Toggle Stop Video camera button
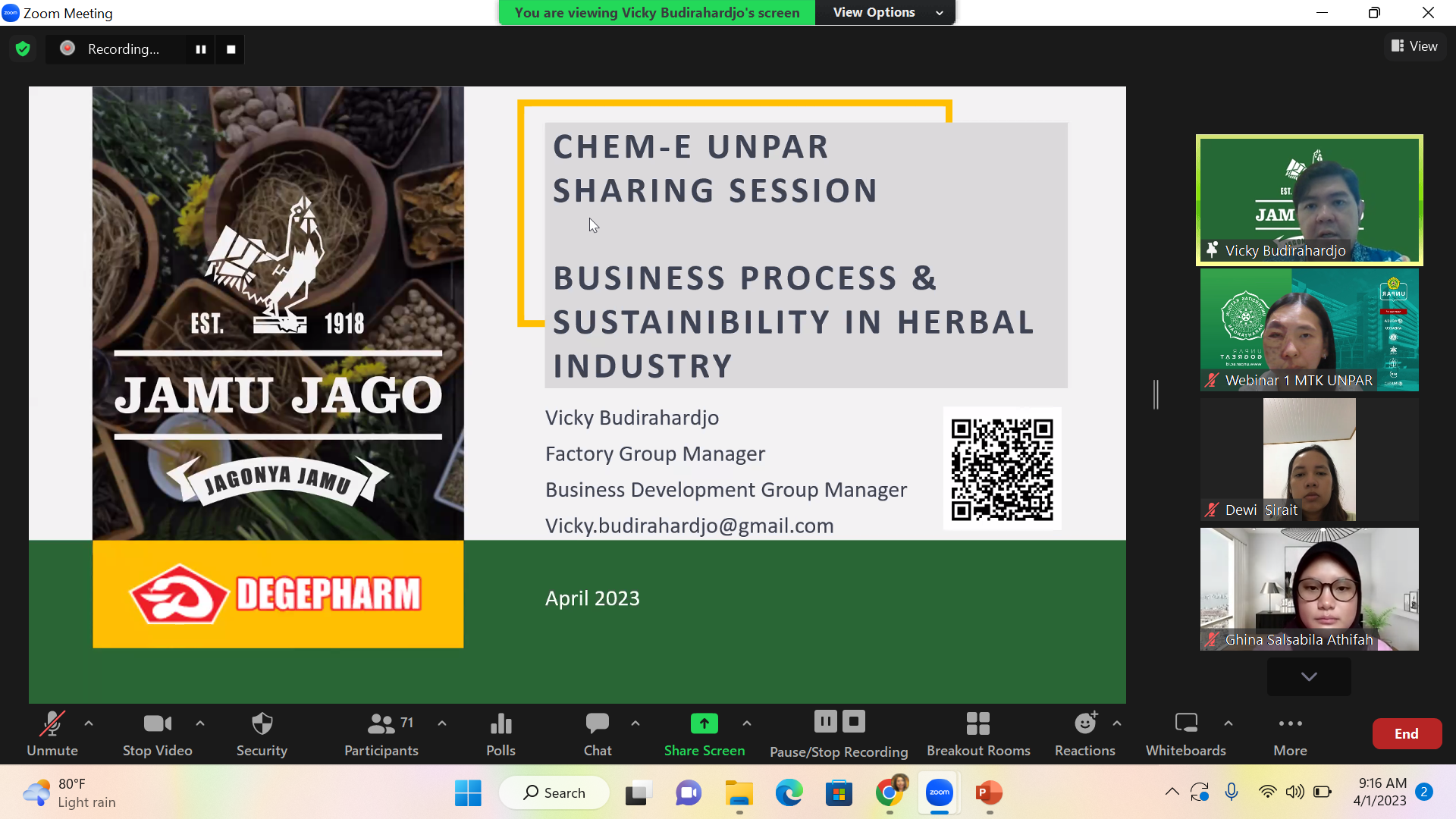Viewport: 1456px width, 819px height. [157, 733]
